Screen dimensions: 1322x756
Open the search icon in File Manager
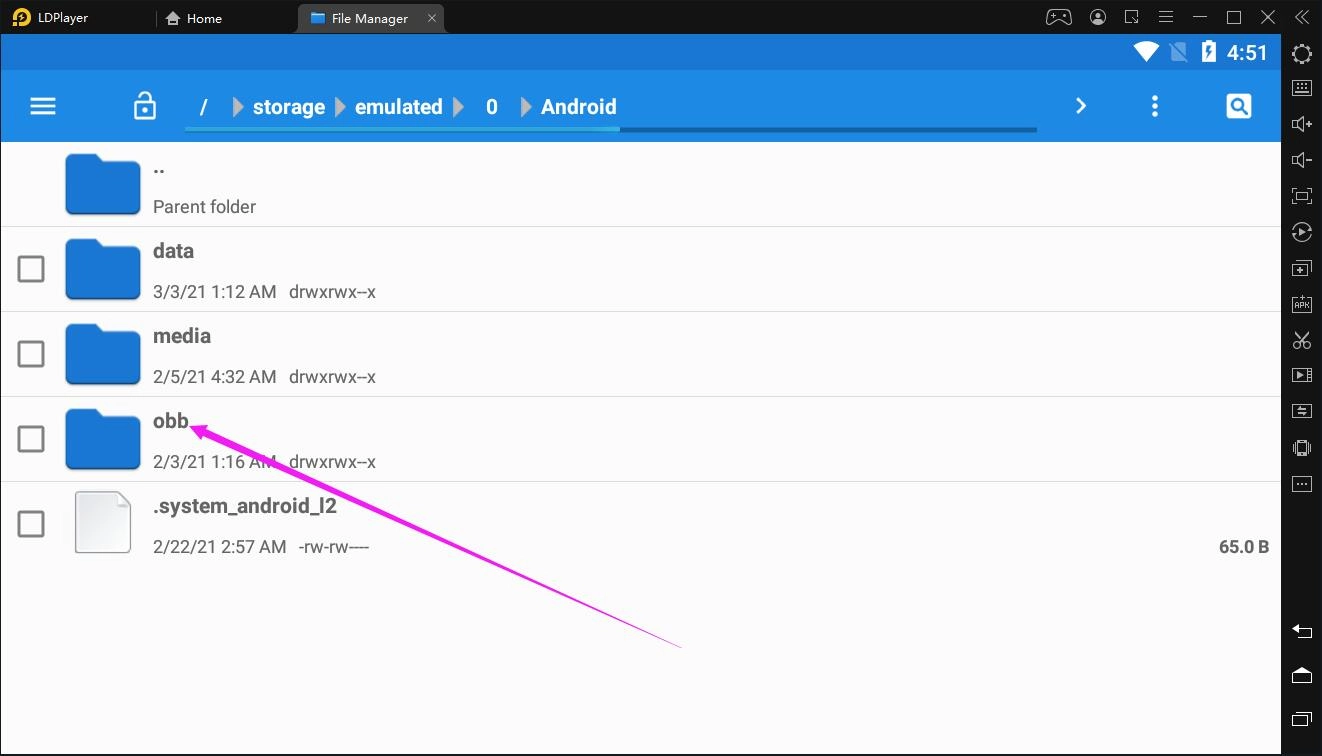[x=1238, y=105]
